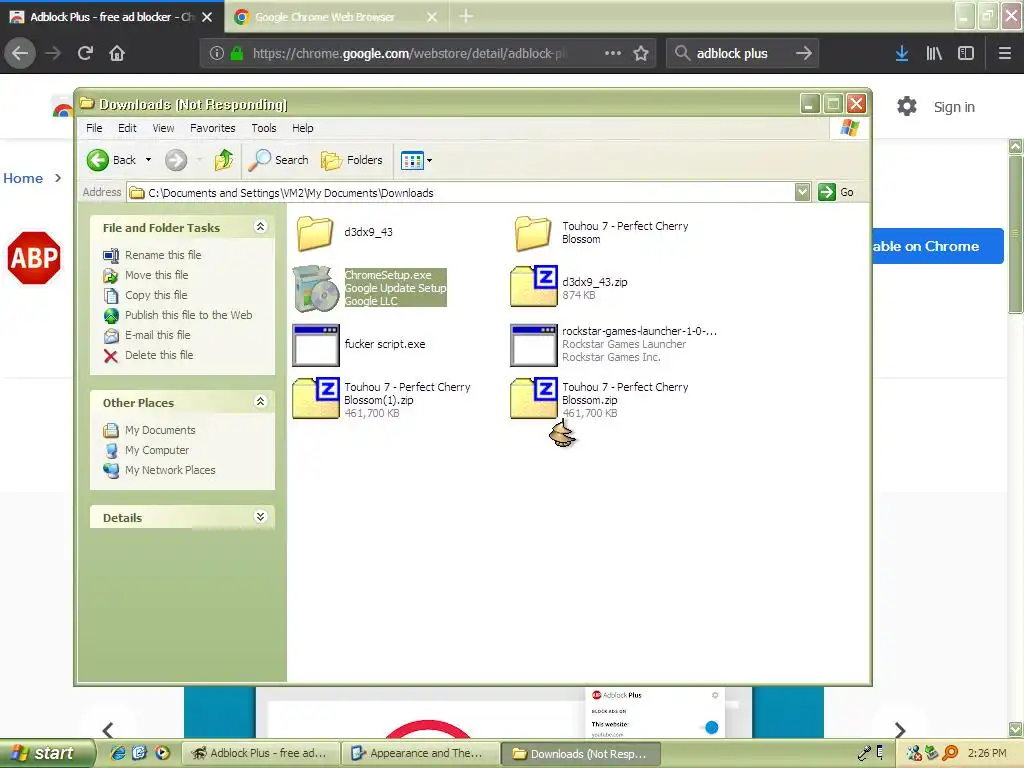The image size is (1024, 768).
Task: Select the fucker script.exe file icon
Action: tap(316, 345)
